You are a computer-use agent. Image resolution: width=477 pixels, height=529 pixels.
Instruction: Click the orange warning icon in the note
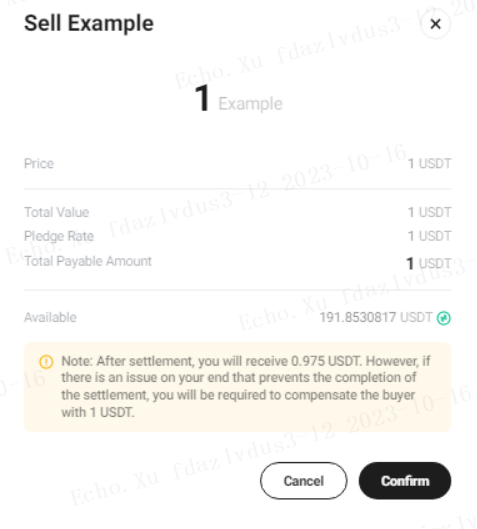[x=46, y=362]
